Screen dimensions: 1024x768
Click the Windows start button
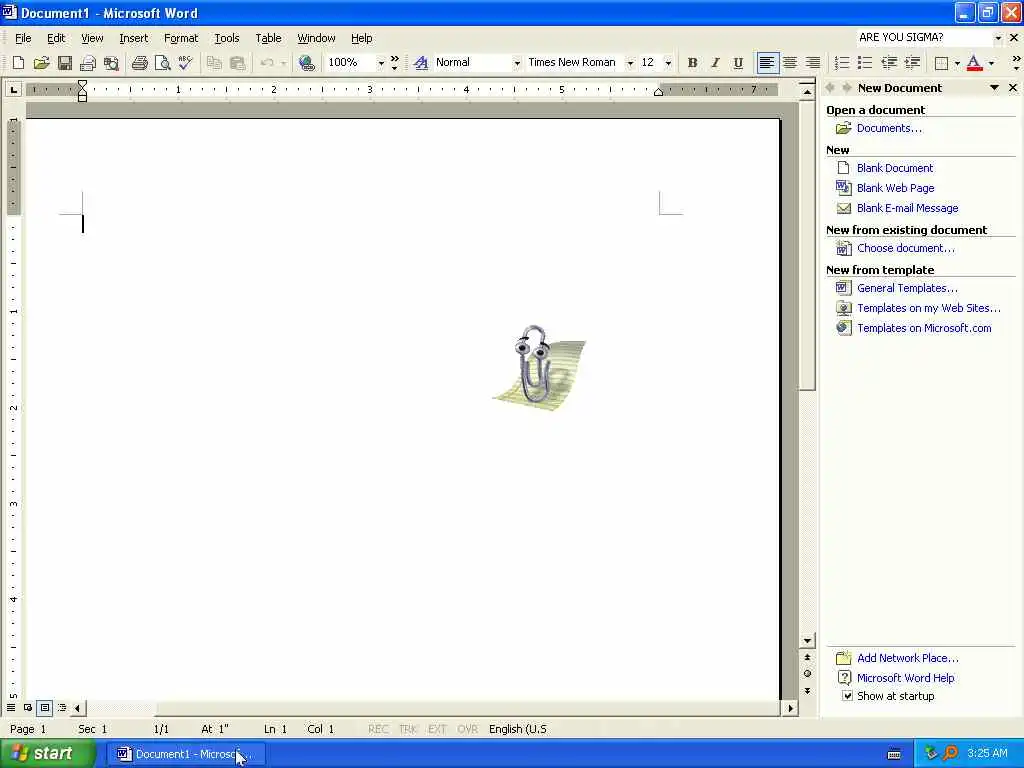coord(46,754)
